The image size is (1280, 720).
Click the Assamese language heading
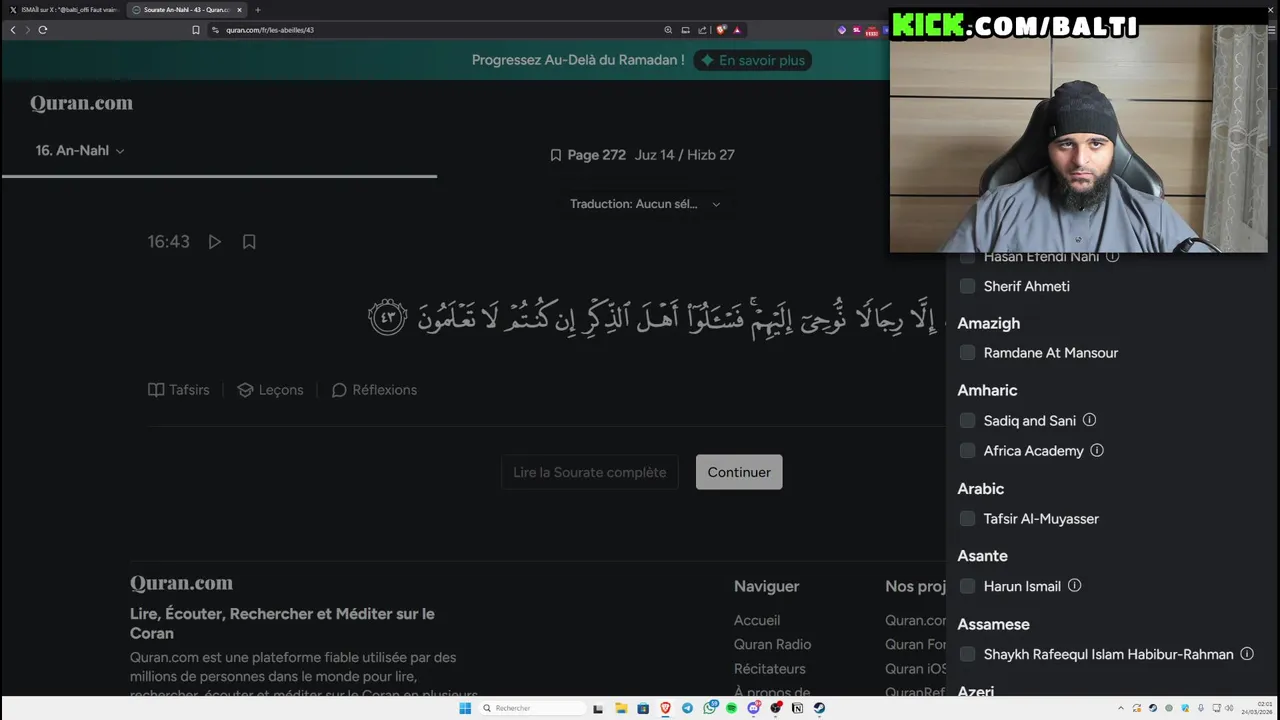tap(993, 624)
